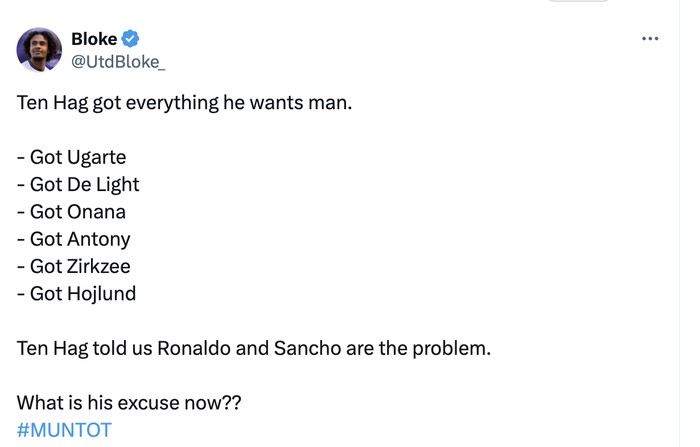Click the partially visible button at top edge
Screen dimensions: 700x447
tap(579, 2)
